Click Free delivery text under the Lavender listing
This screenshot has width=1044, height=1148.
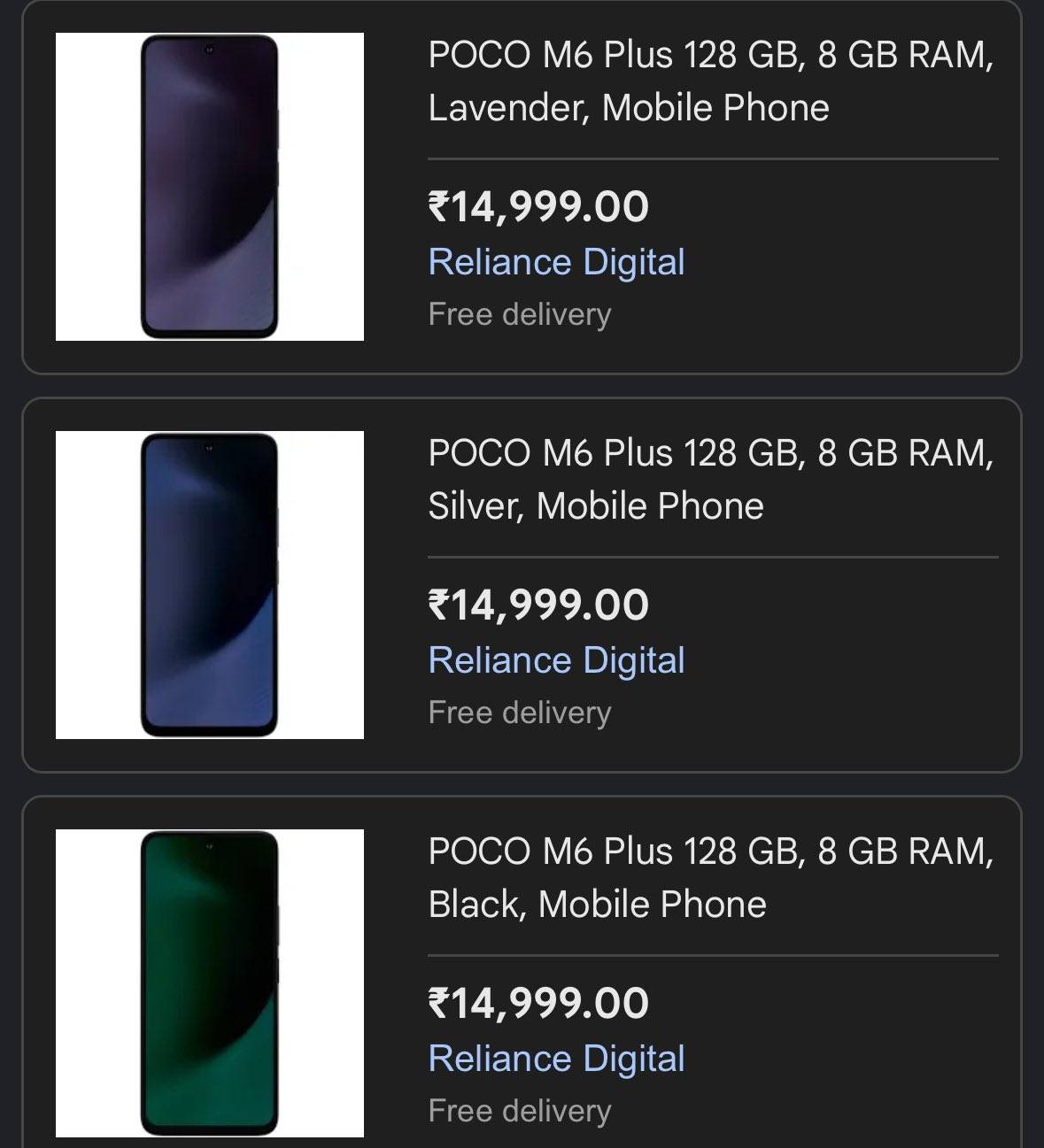[x=520, y=314]
